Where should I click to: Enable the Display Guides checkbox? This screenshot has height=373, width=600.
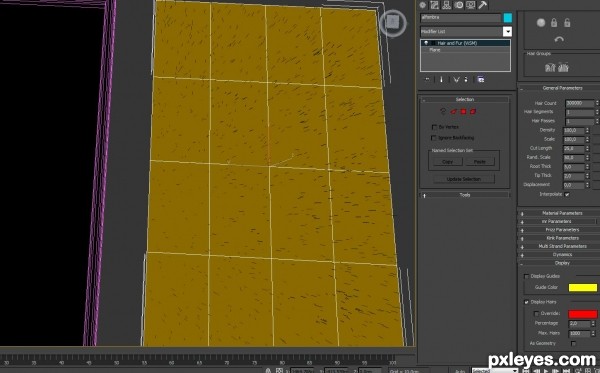[x=527, y=276]
